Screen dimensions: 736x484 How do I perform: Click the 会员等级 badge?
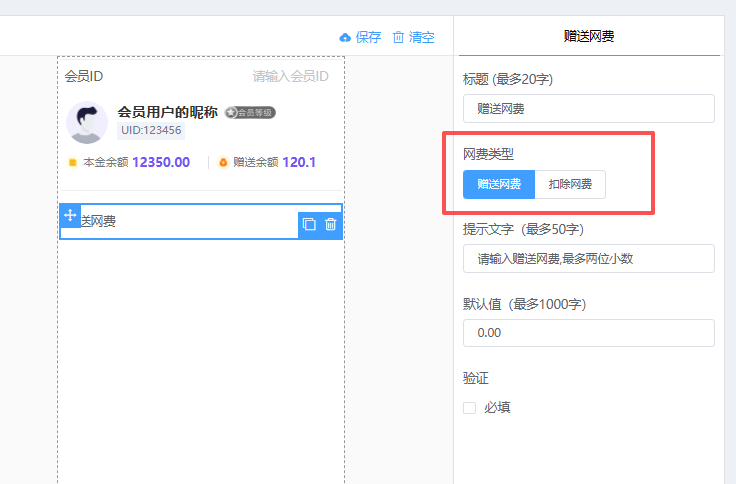(x=250, y=113)
